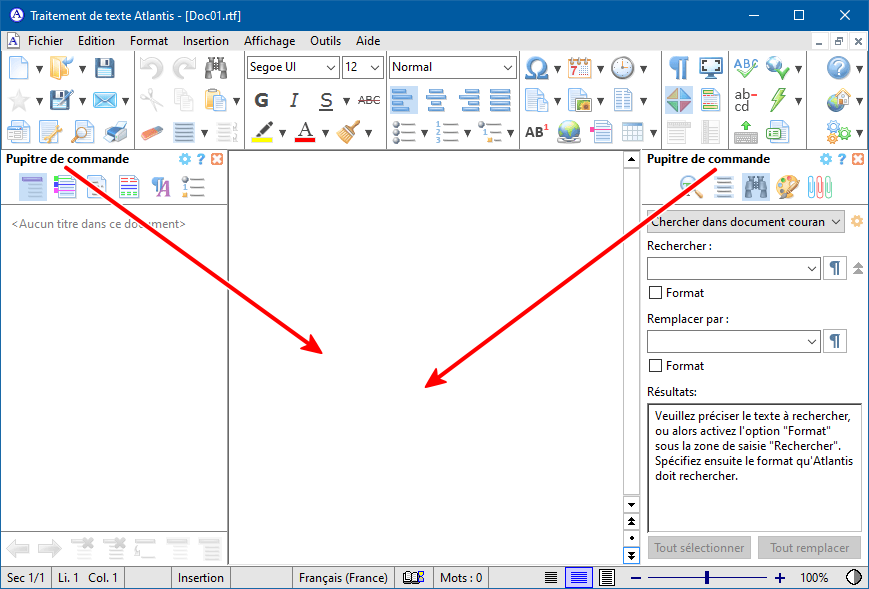869x589 pixels.
Task: Apply italic with the I button
Action: pos(294,100)
